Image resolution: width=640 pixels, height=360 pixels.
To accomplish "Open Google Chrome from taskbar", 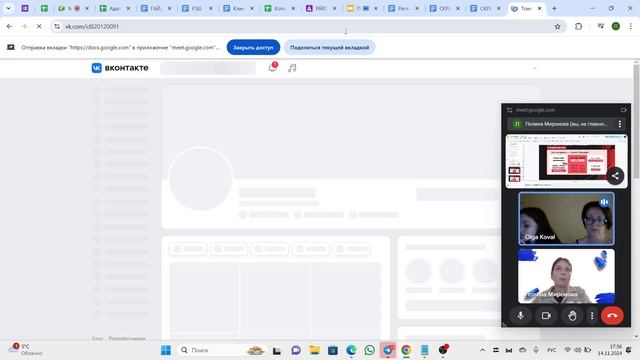I will 406,350.
